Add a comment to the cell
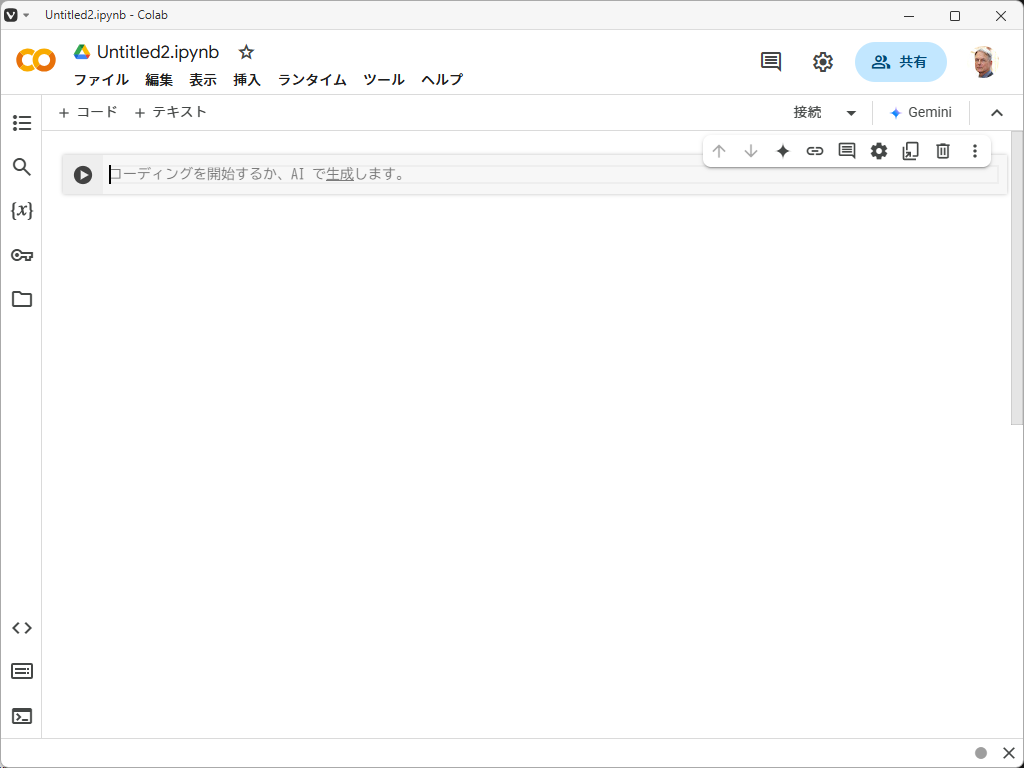The width and height of the screenshot is (1024, 768). tap(847, 152)
